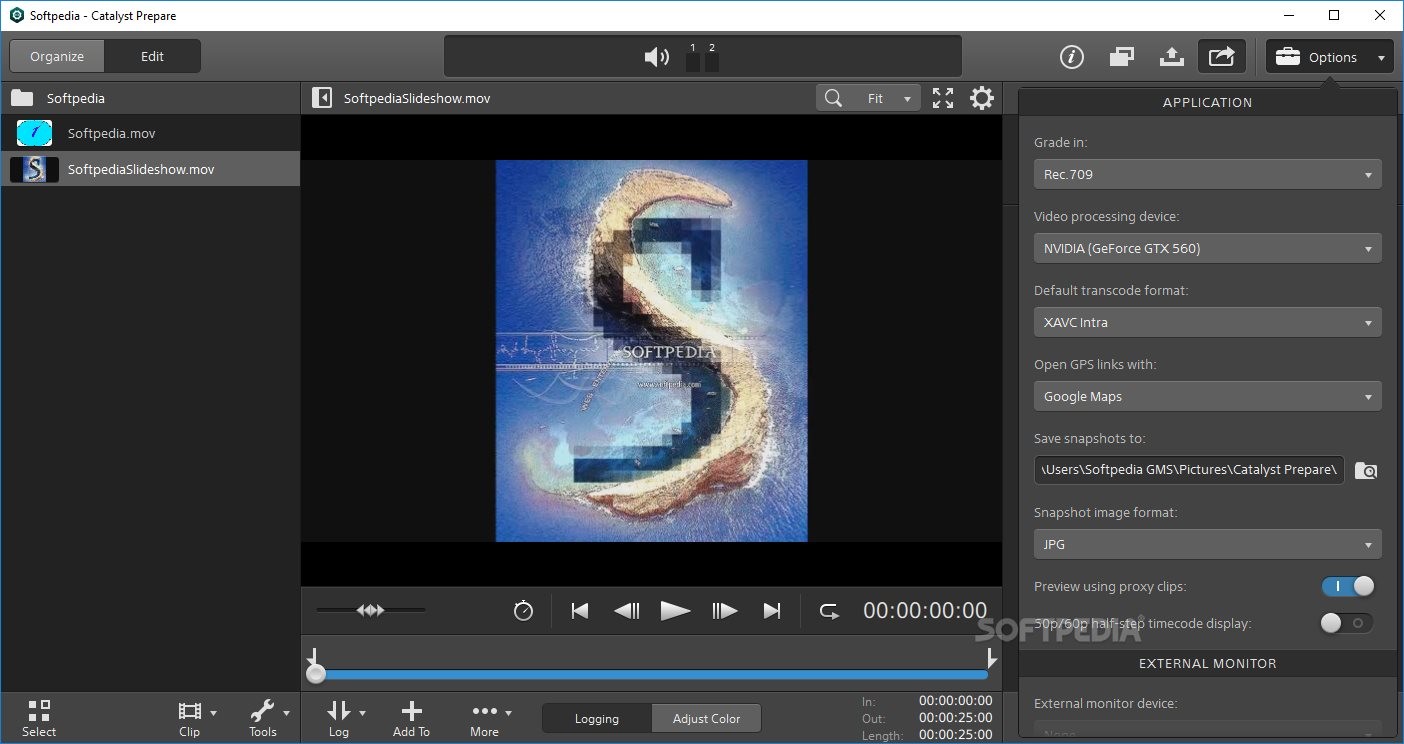Click the video preview image
The height and width of the screenshot is (744, 1404).
pos(651,351)
